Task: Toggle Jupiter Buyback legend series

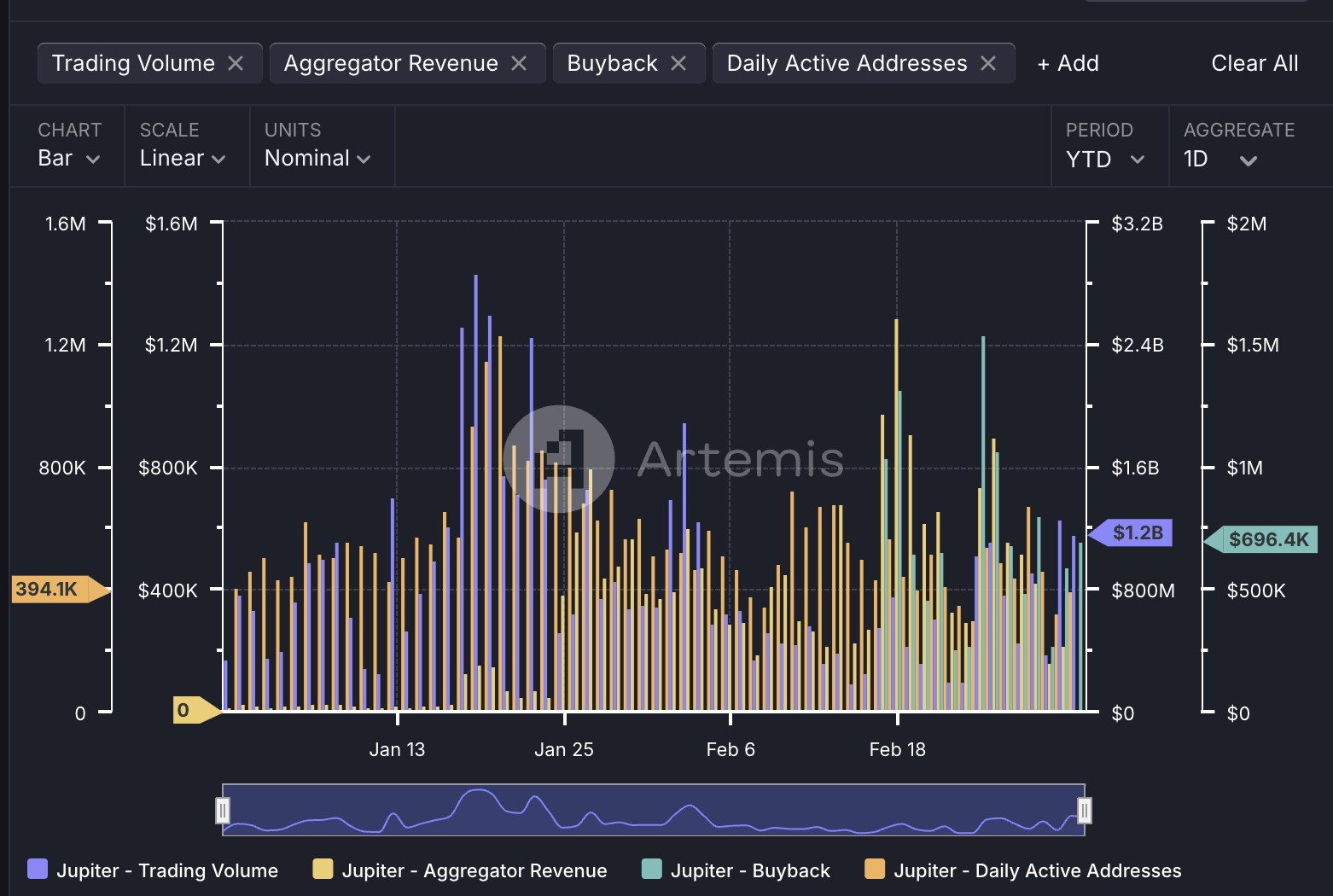Action: (x=736, y=870)
